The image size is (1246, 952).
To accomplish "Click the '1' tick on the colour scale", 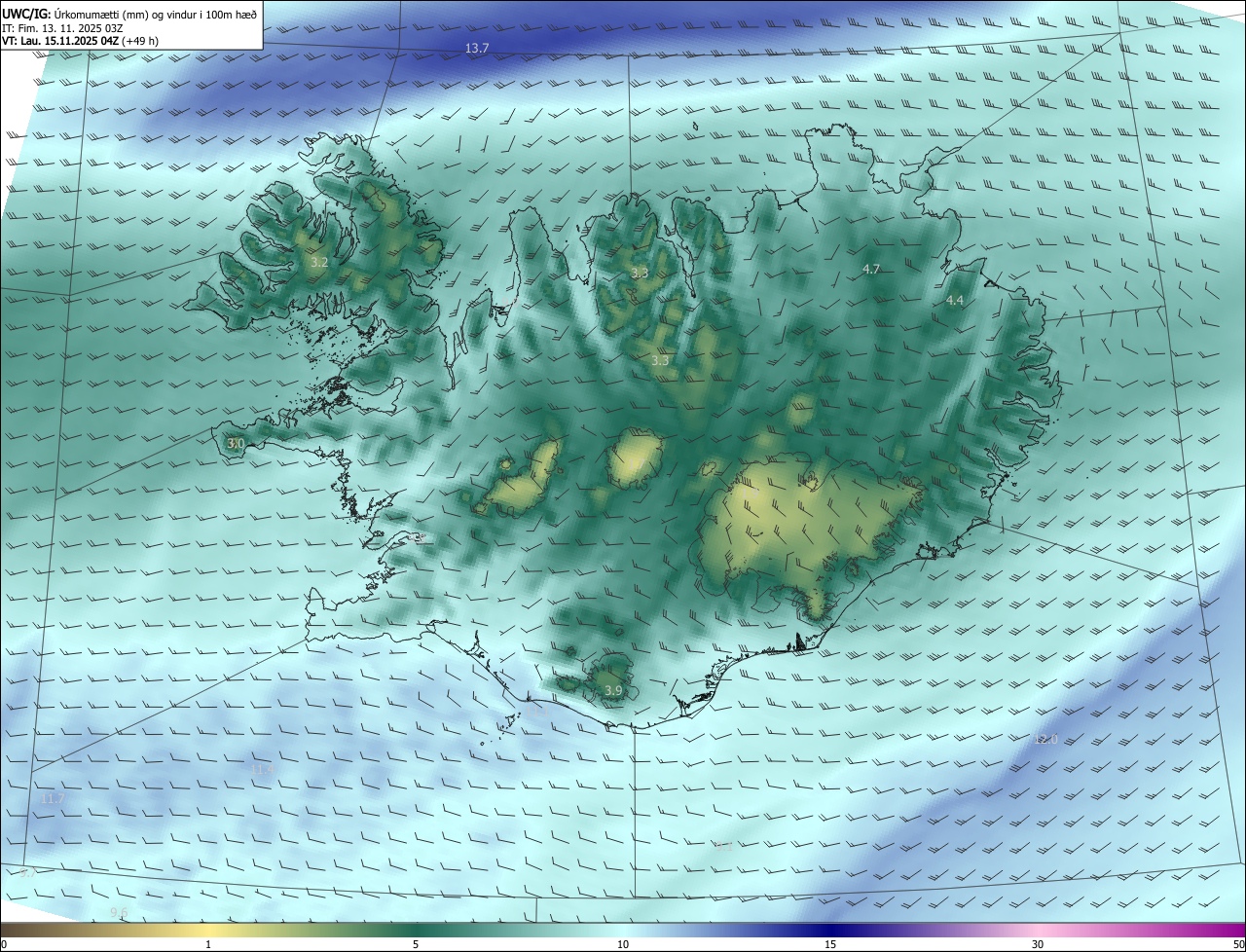I will pos(208,945).
